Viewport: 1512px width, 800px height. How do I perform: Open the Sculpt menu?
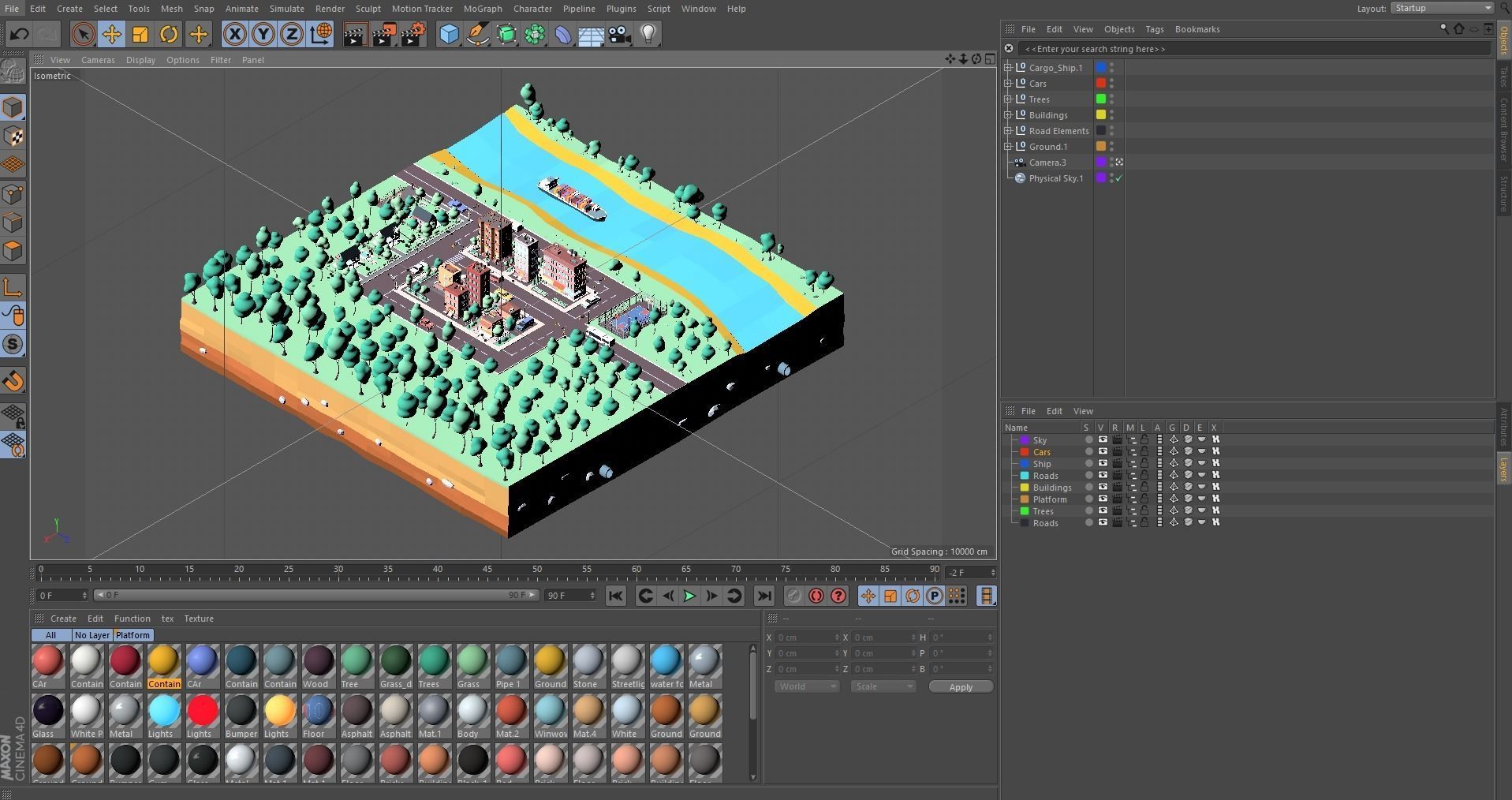point(368,9)
